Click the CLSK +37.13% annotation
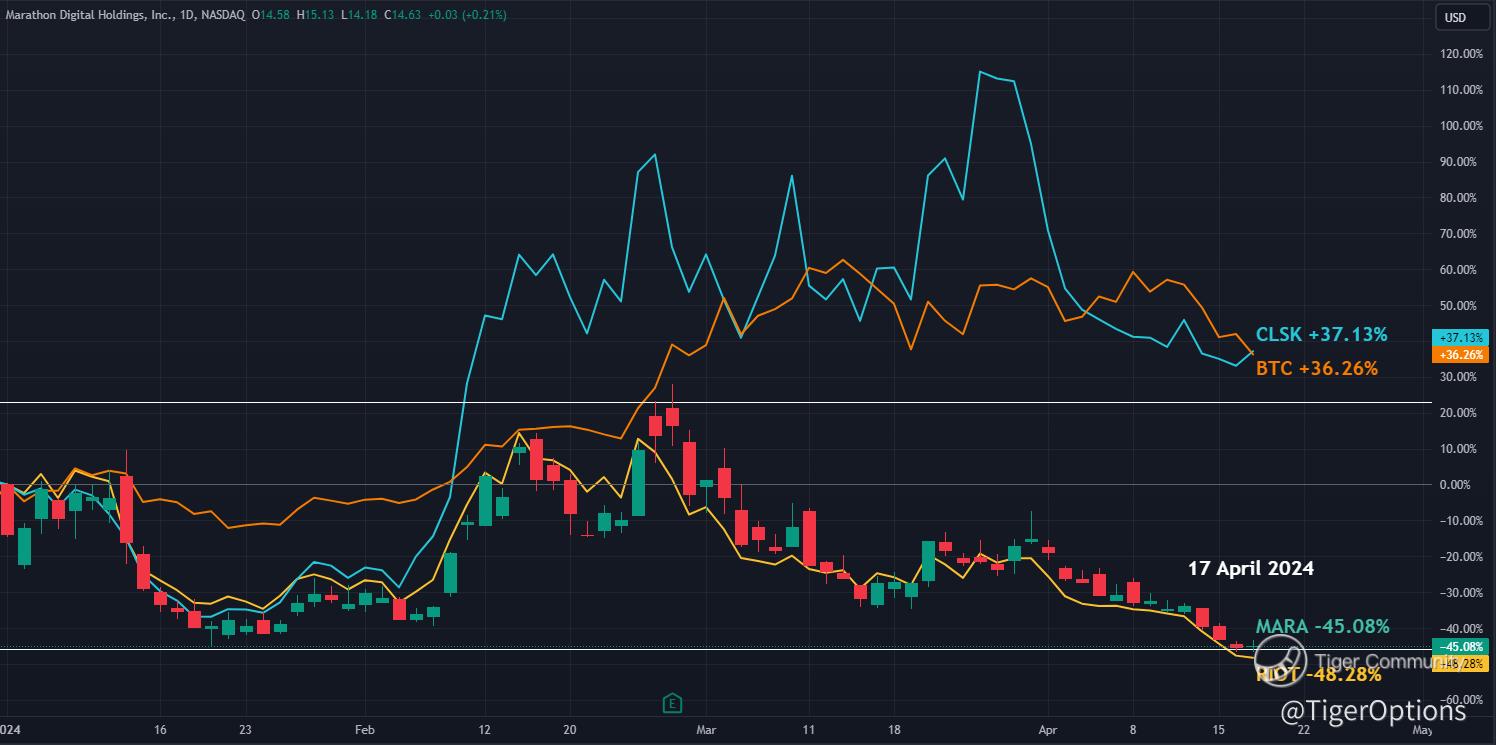Viewport: 1496px width, 745px height. point(1321,335)
